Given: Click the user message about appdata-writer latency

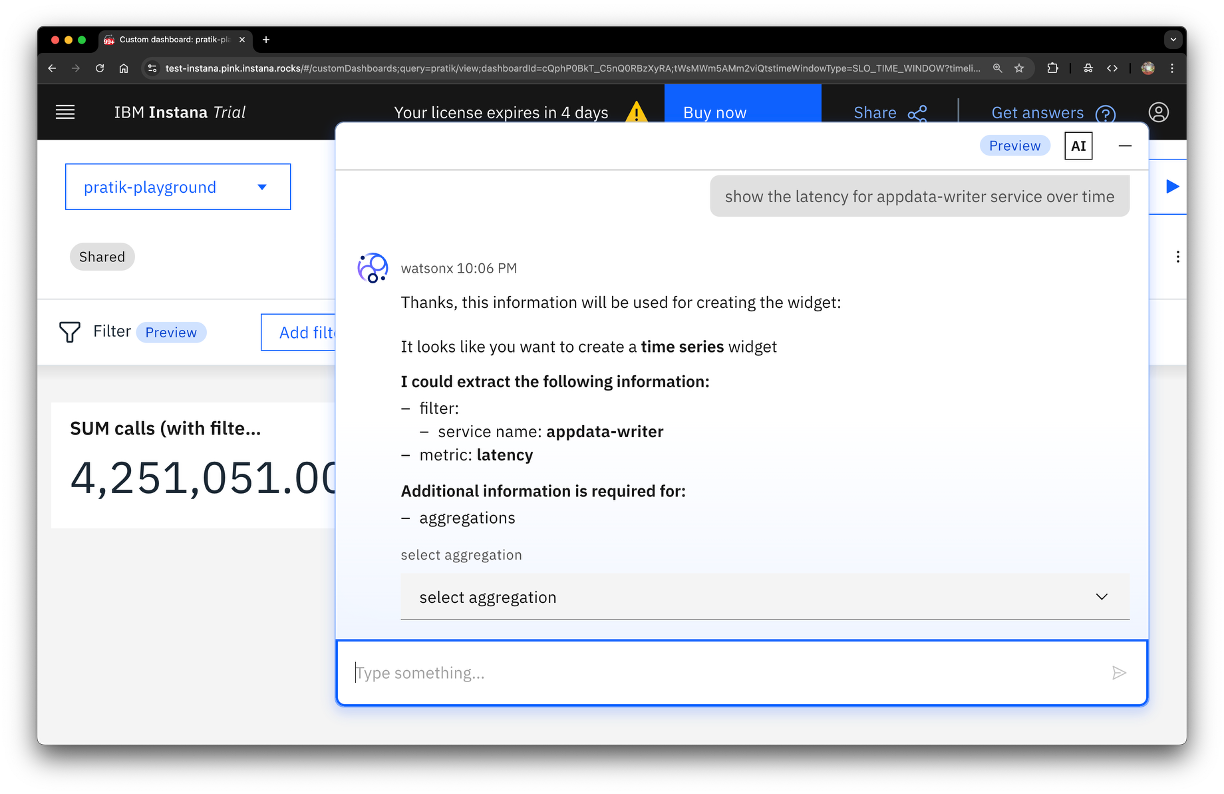Looking at the screenshot, I should tap(920, 196).
